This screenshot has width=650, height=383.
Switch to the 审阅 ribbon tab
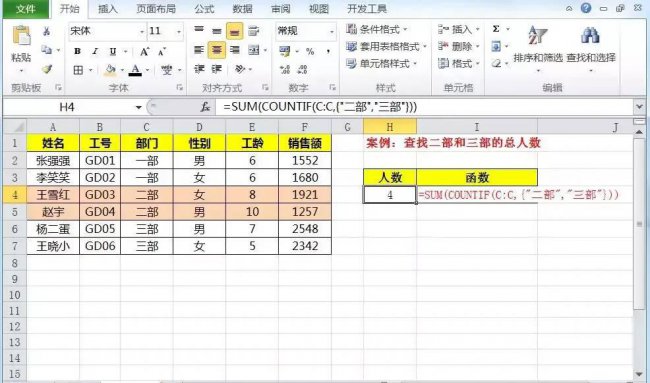[281, 9]
